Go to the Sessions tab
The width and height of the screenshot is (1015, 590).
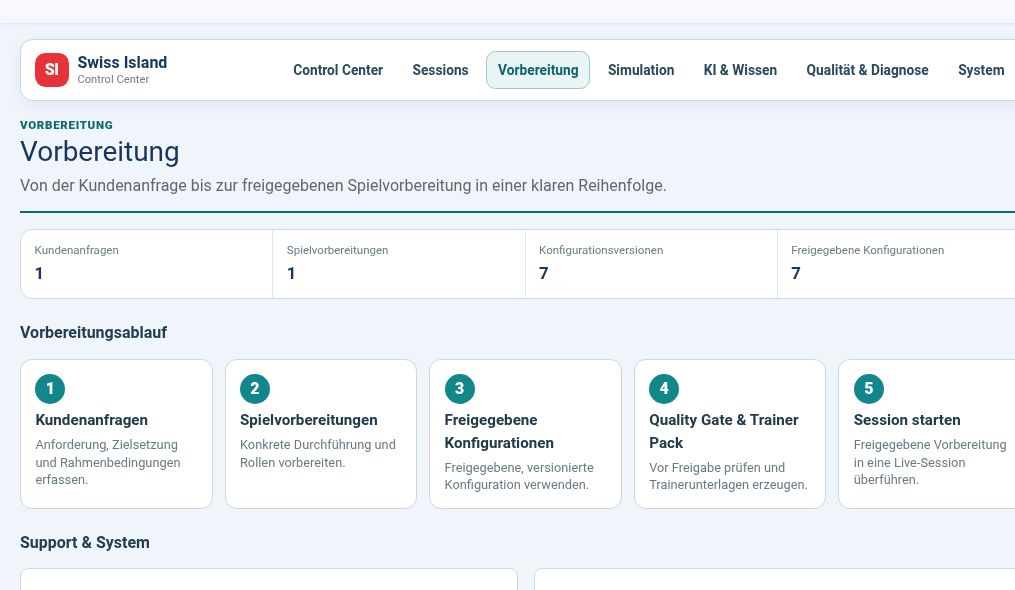pos(440,70)
